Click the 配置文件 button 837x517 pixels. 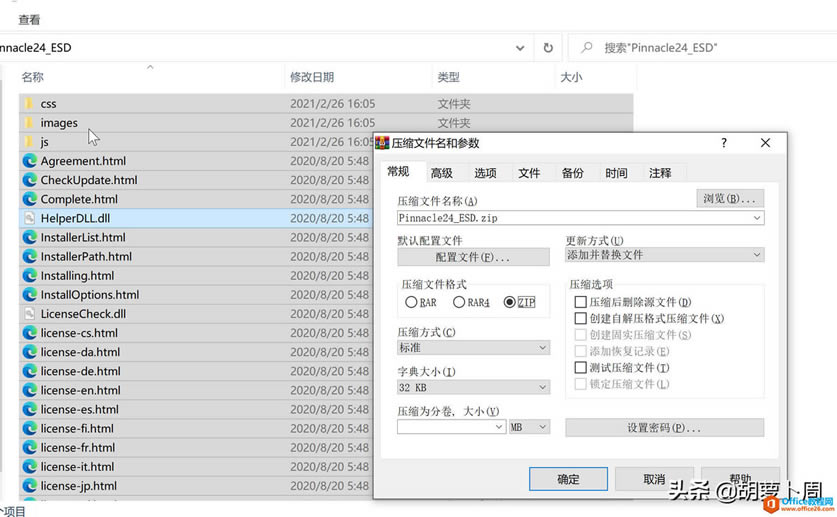pos(473,257)
